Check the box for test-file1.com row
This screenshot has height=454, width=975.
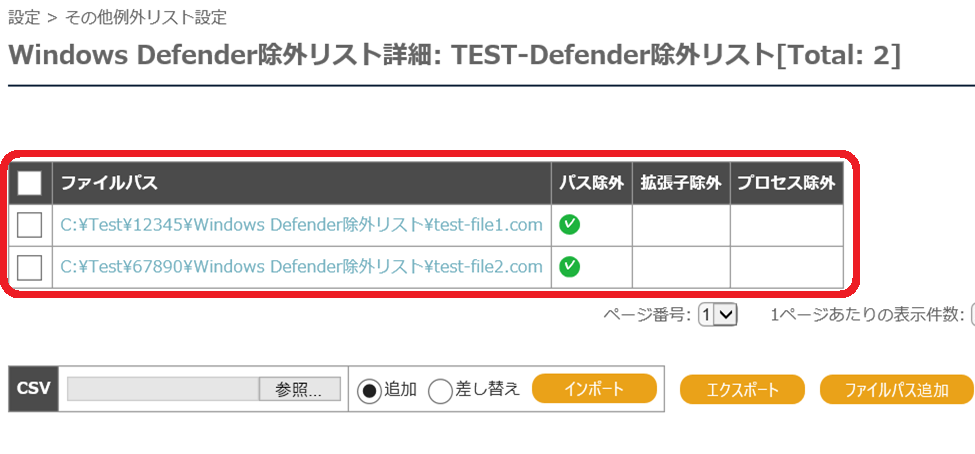29,225
